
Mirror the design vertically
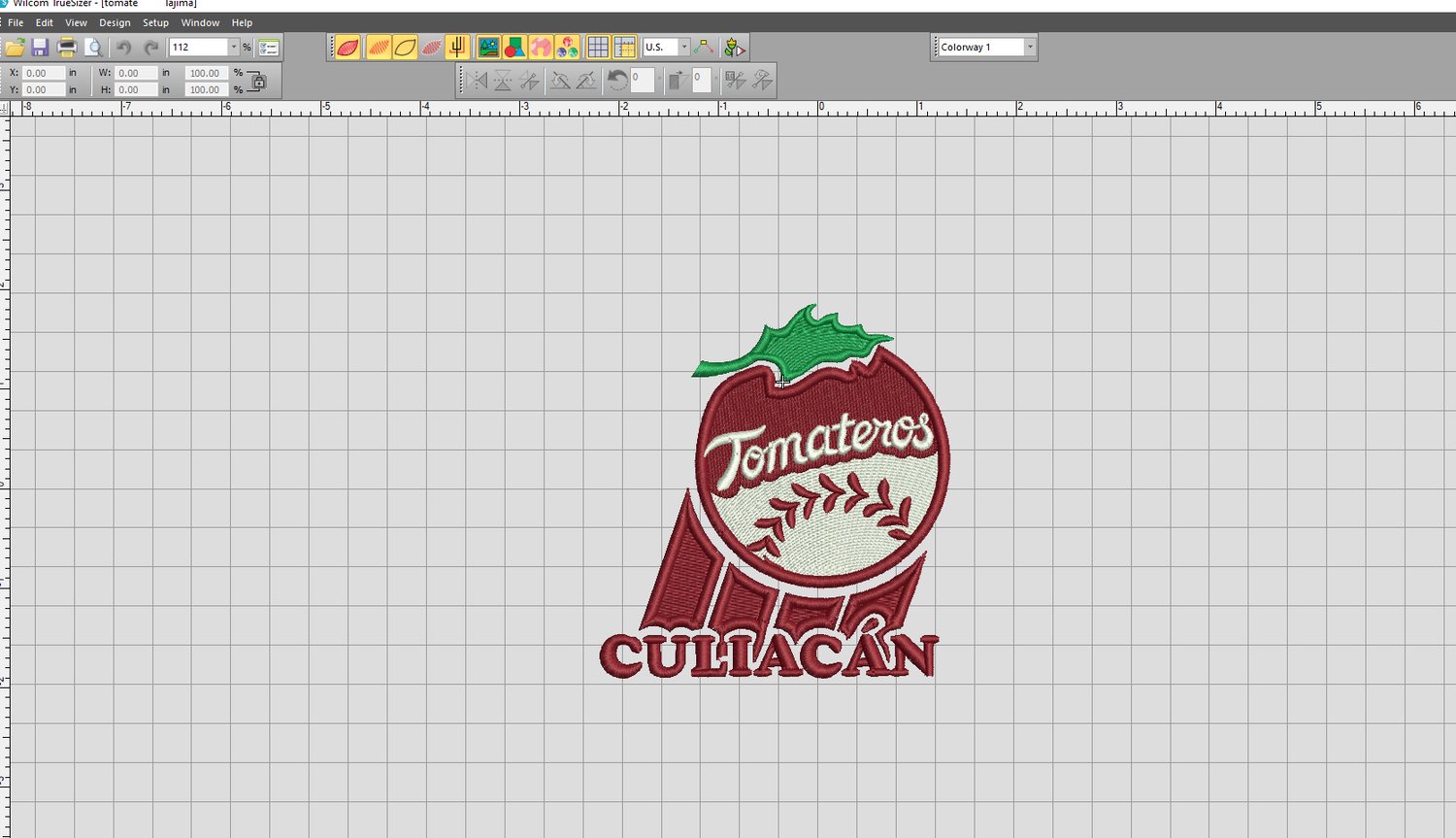[x=503, y=81]
